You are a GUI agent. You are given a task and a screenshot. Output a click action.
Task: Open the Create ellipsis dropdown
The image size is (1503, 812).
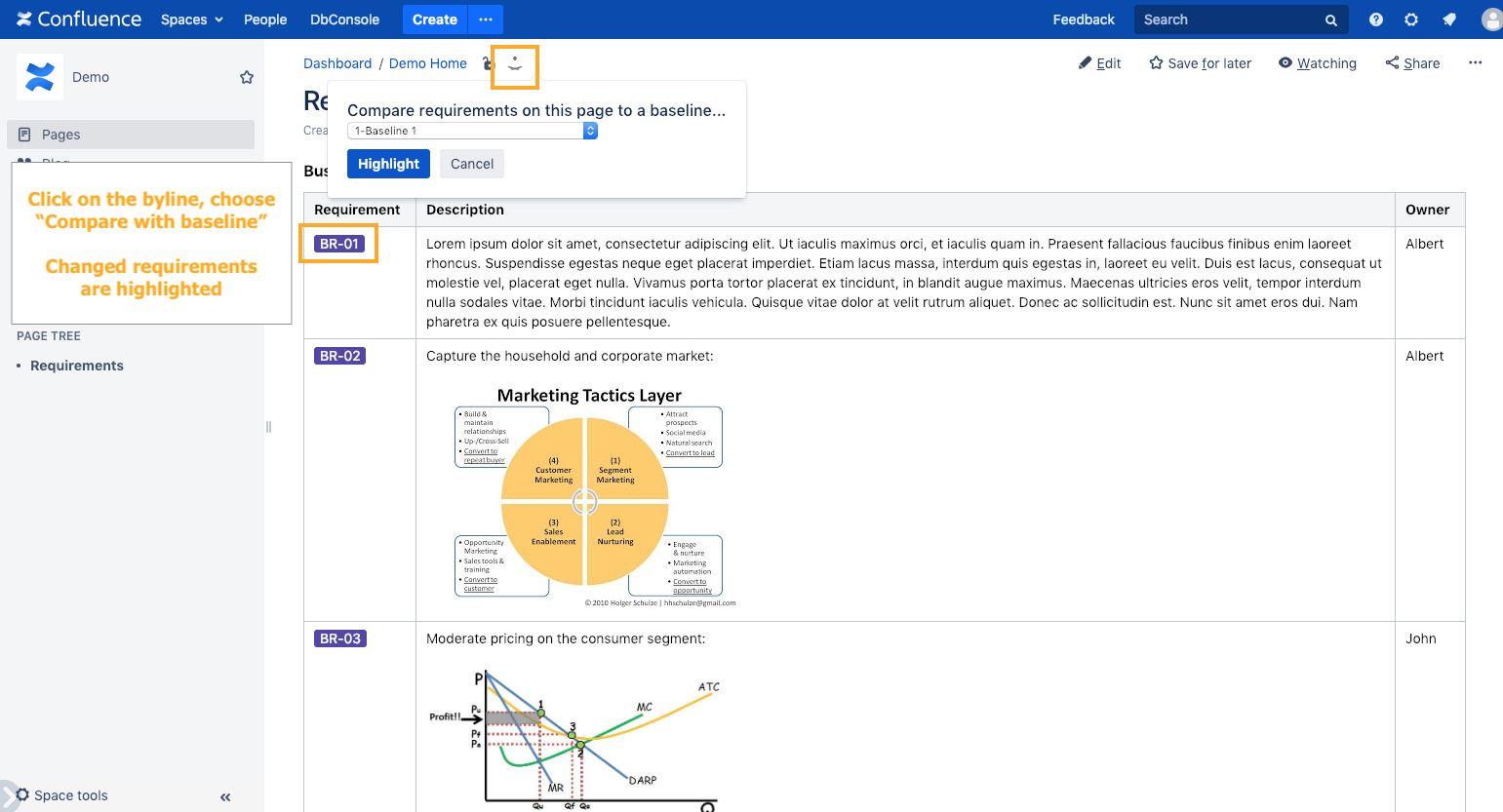[x=486, y=19]
